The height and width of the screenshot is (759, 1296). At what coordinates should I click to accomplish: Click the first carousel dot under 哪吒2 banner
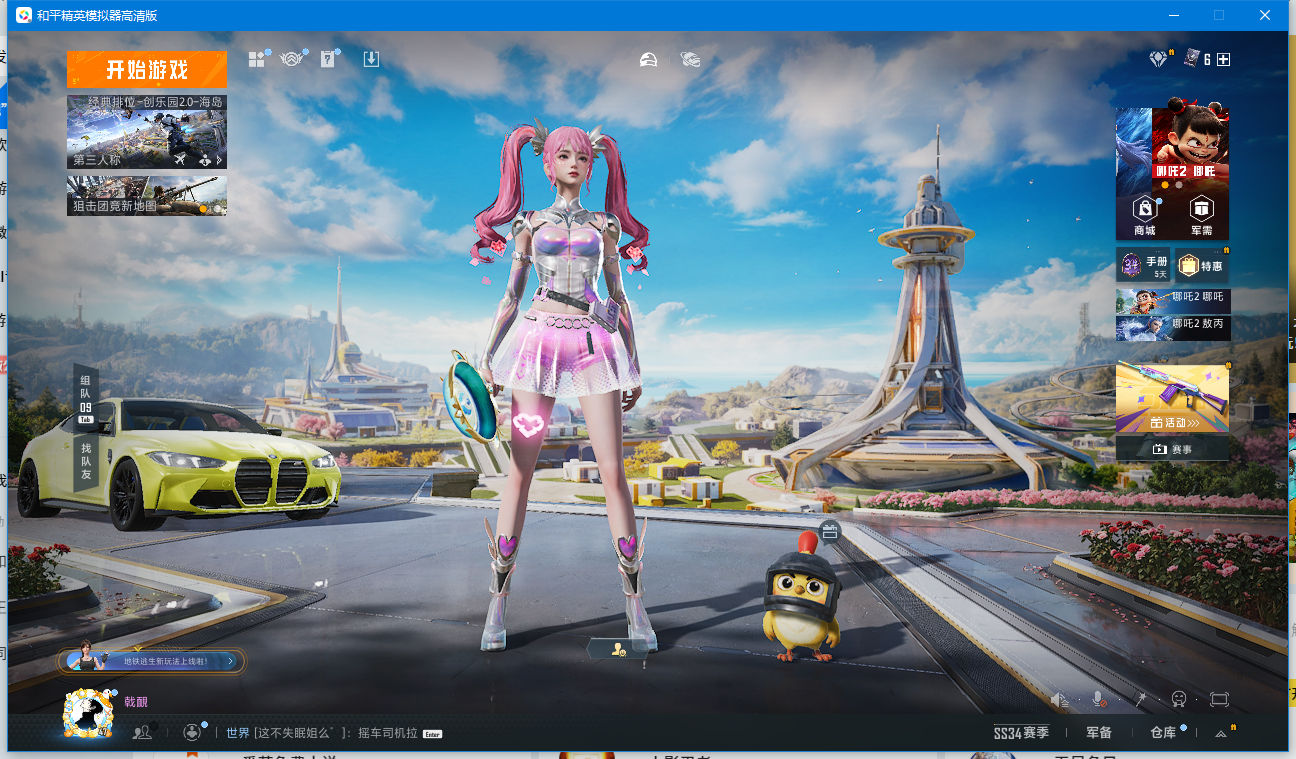(x=1164, y=185)
